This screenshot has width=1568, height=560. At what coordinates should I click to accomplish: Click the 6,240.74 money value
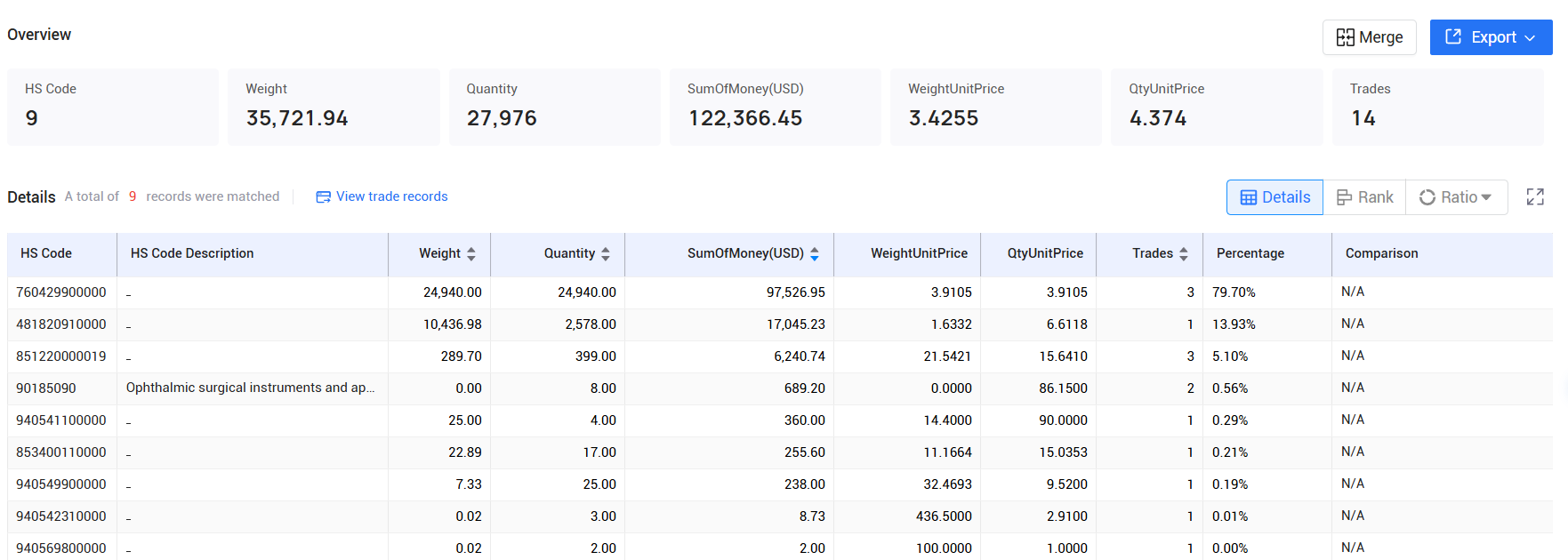tap(800, 356)
